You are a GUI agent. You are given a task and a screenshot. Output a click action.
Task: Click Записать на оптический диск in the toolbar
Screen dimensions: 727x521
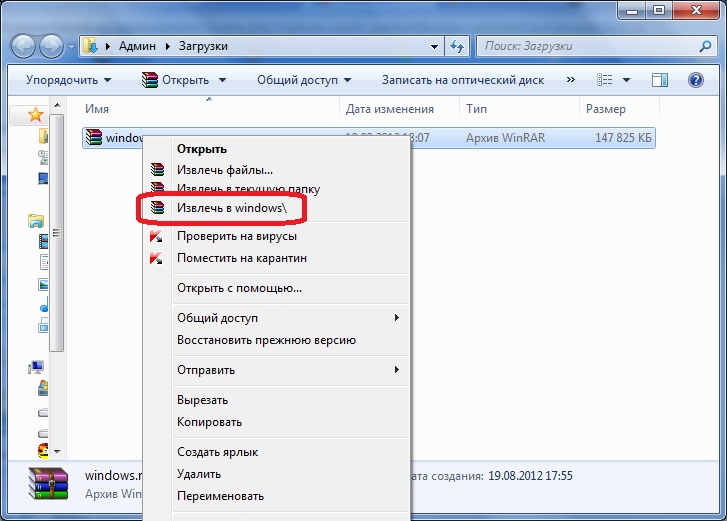point(463,80)
